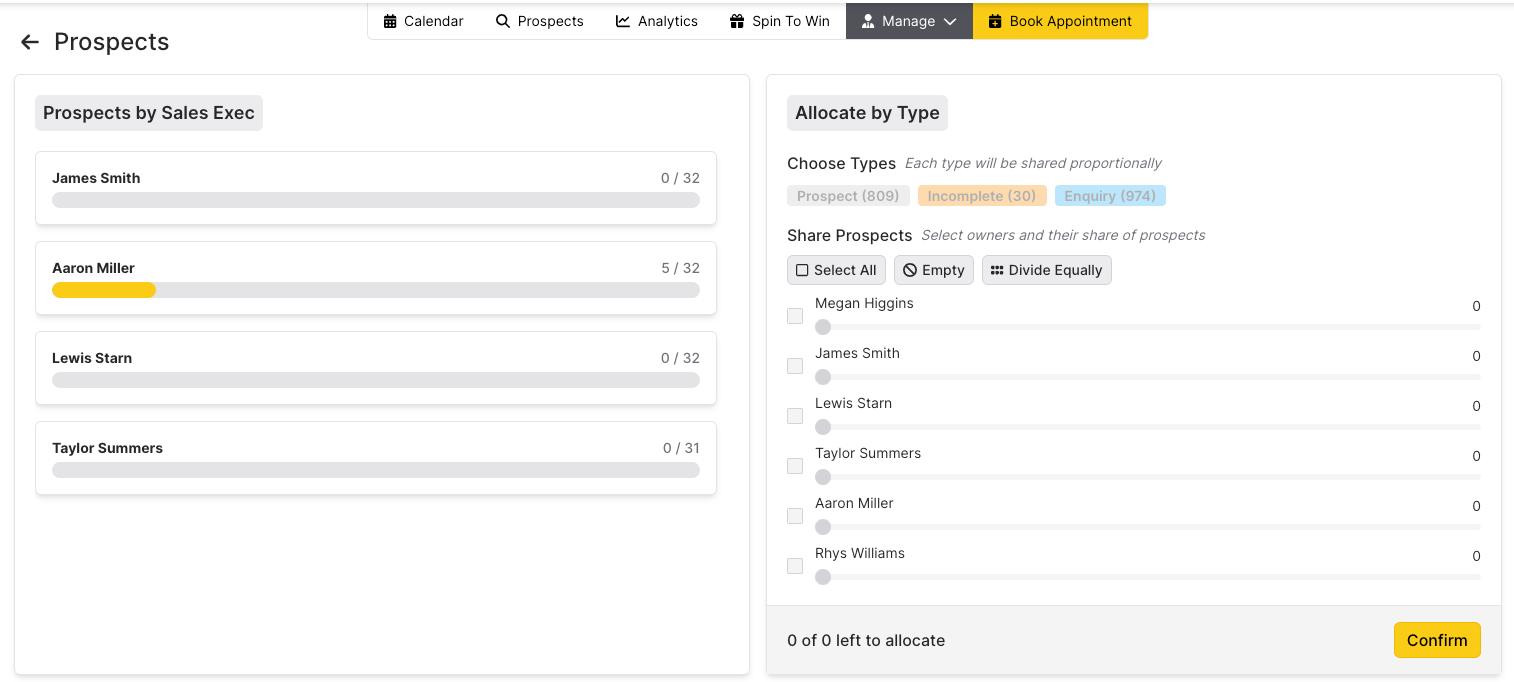The height and width of the screenshot is (682, 1514).
Task: Open the Aaron Miller prospects card
Action: 375,278
